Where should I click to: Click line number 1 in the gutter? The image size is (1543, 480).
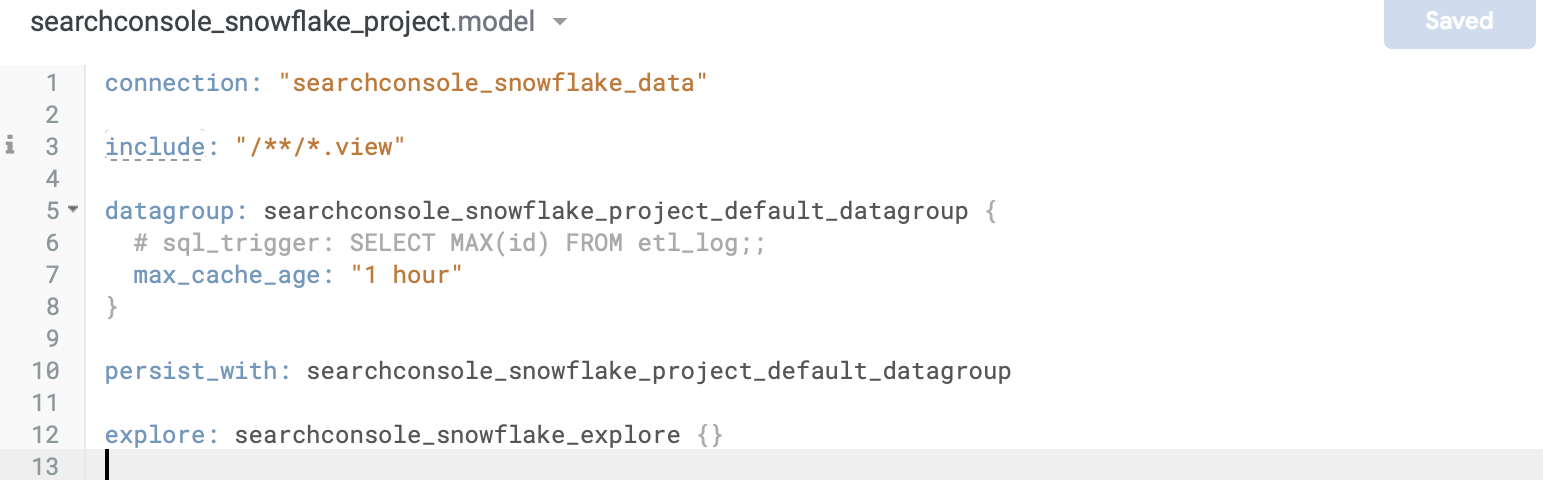click(52, 83)
